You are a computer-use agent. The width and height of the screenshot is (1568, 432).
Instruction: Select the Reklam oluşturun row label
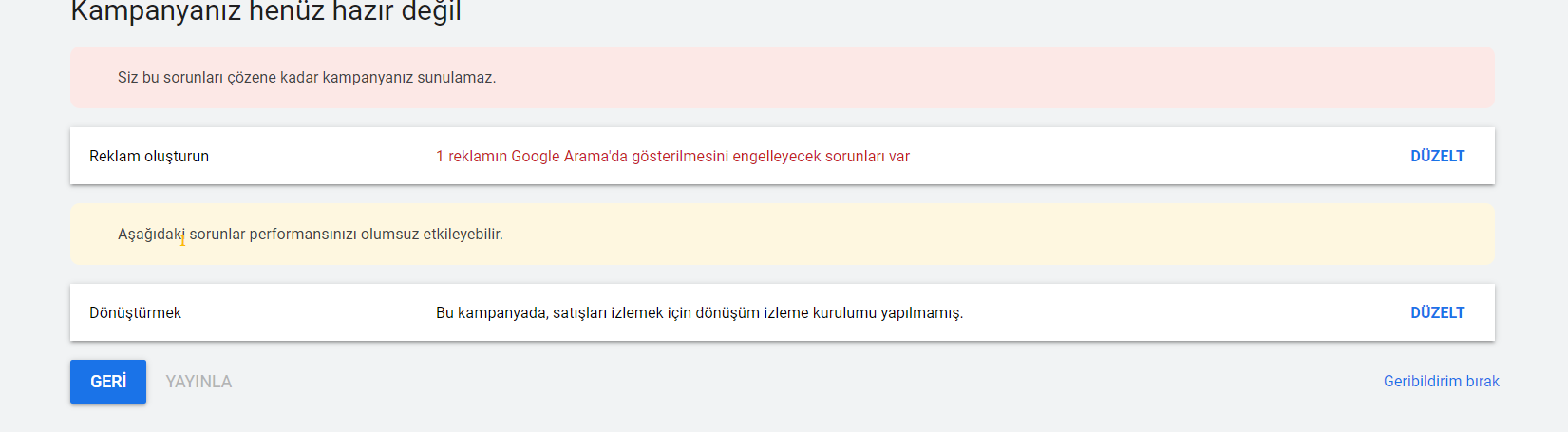[x=149, y=156]
